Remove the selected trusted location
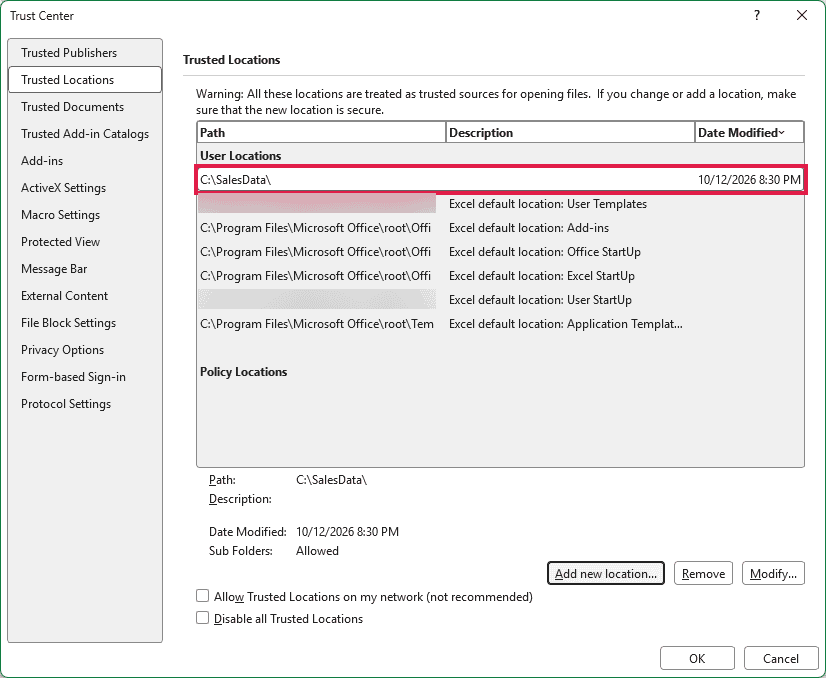Screen dimensions: 826x678 click(x=703, y=573)
